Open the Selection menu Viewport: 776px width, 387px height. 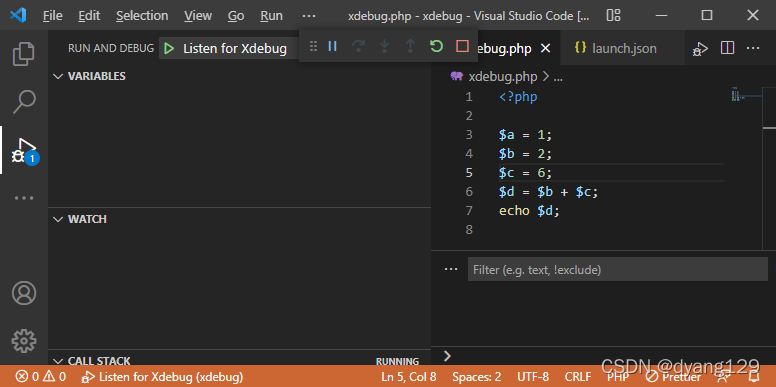142,16
